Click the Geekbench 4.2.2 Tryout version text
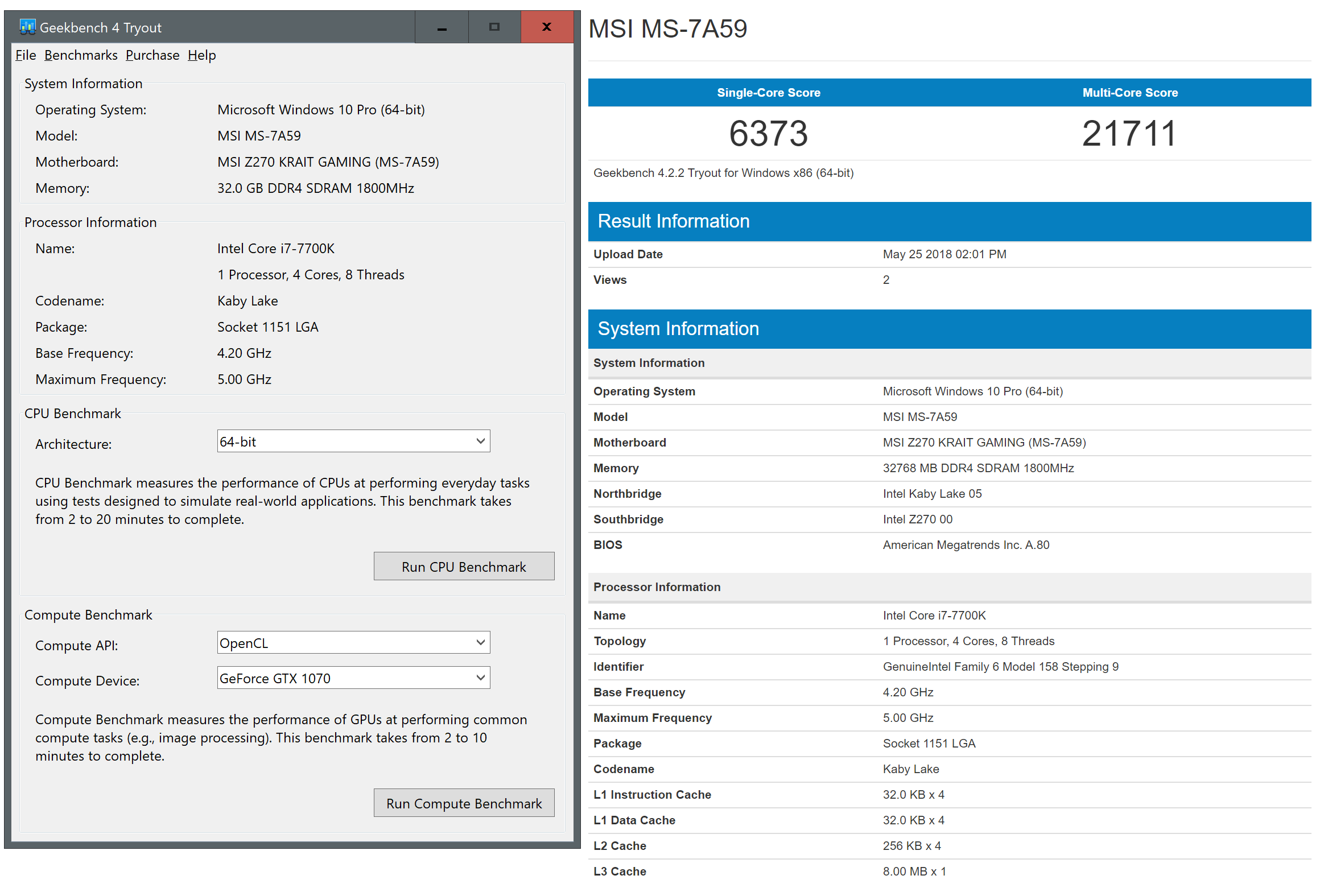Screen dimensions: 1324x896 pyautogui.click(x=724, y=173)
